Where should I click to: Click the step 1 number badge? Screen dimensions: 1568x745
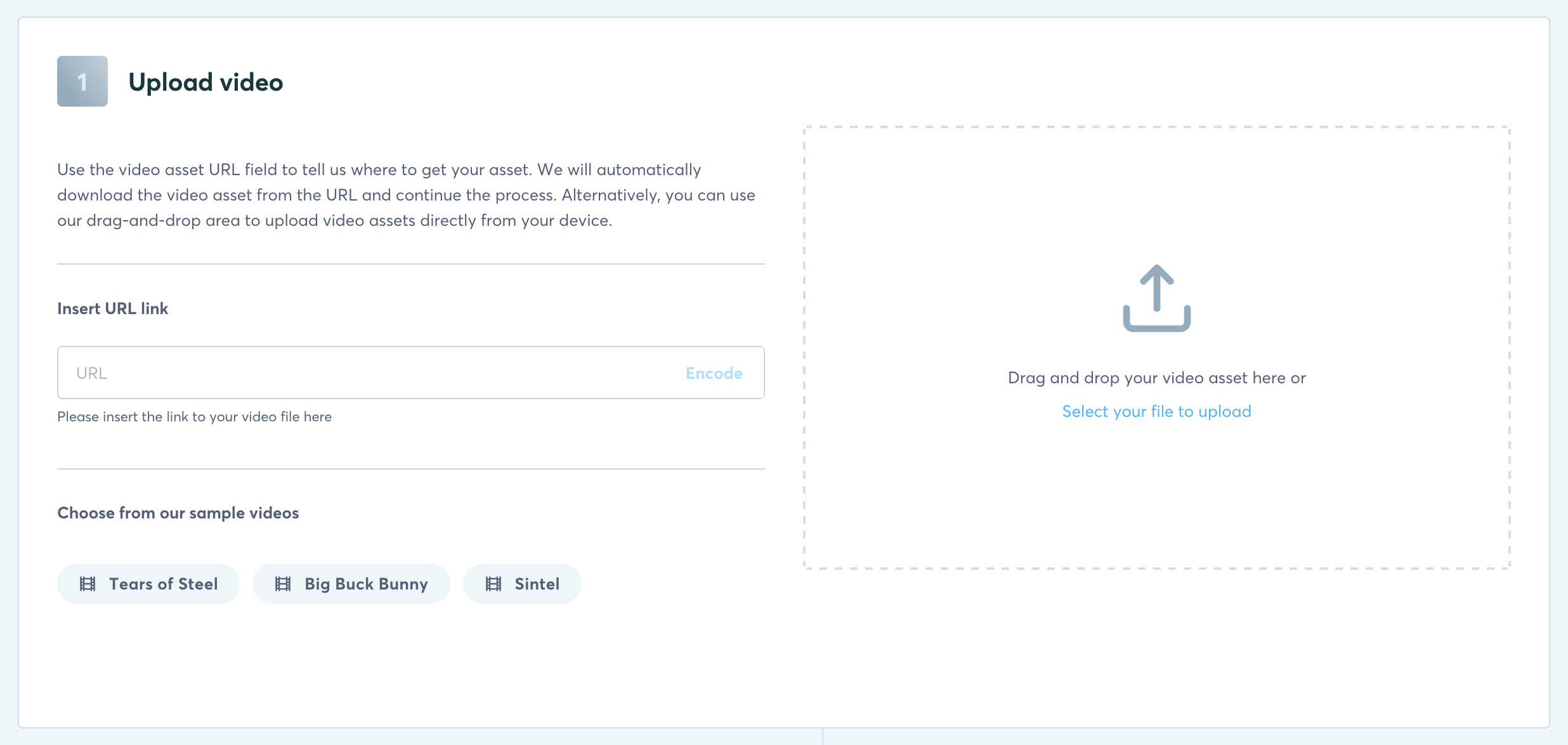(82, 81)
